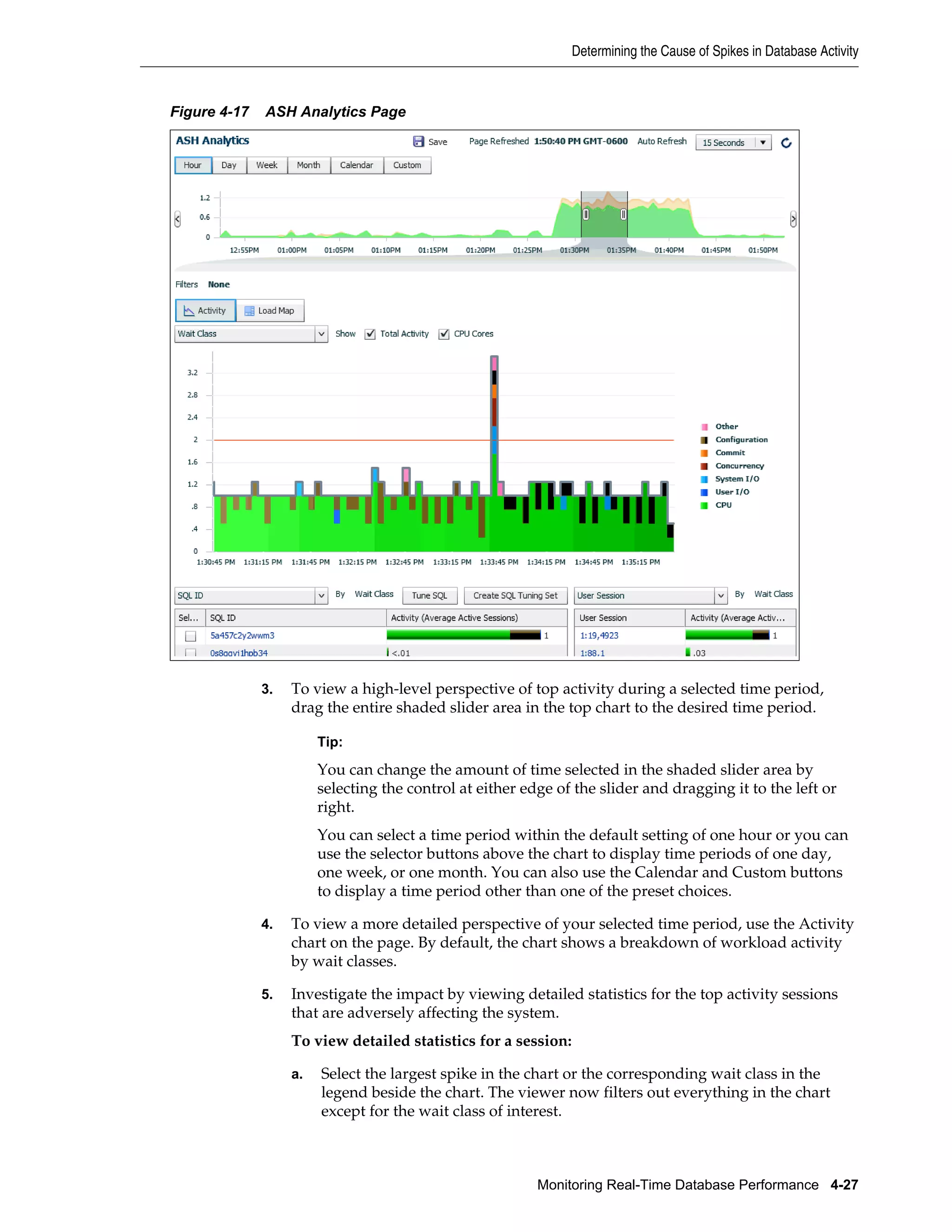This screenshot has width=952, height=1232.
Task: Click the Save floppy disk icon
Action: 418,142
